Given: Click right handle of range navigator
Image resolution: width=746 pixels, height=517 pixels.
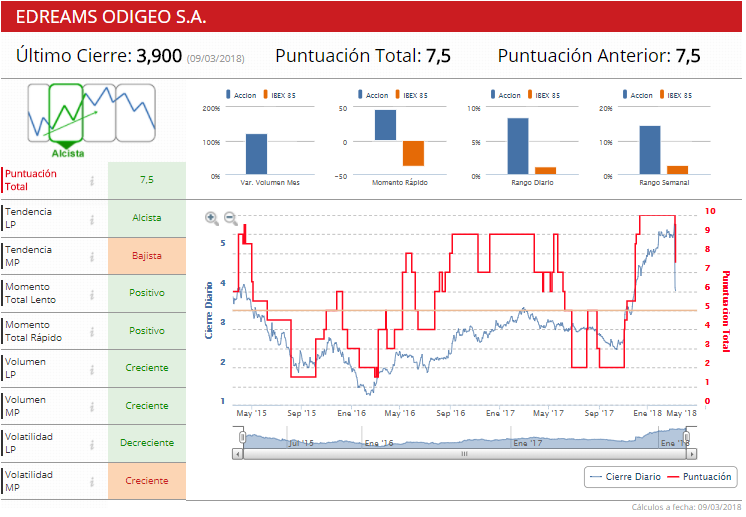Looking at the screenshot, I should 686,437.
